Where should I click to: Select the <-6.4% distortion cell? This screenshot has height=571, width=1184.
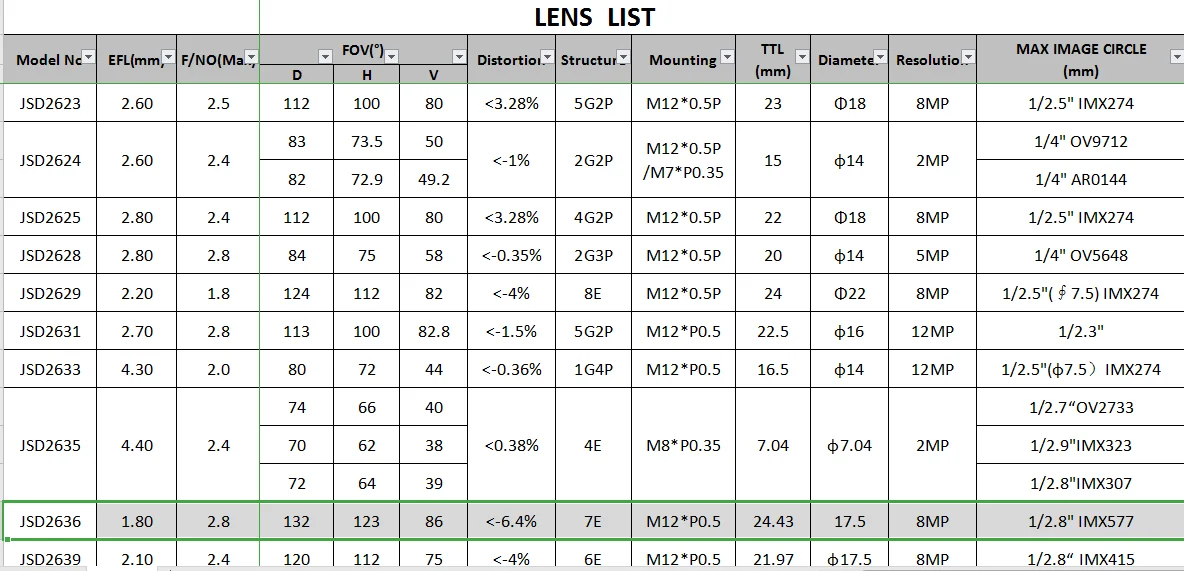[x=511, y=521]
